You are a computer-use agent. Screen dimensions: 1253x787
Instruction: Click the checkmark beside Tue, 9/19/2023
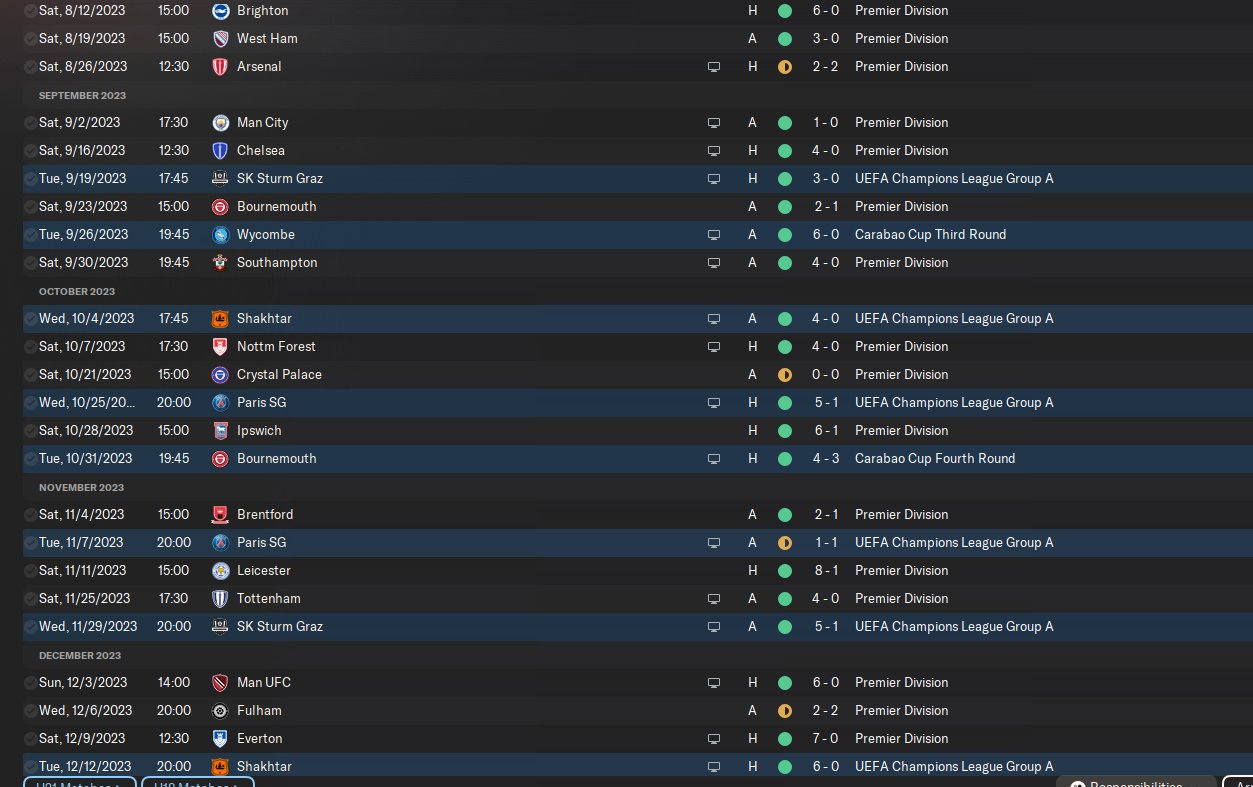click(31, 179)
